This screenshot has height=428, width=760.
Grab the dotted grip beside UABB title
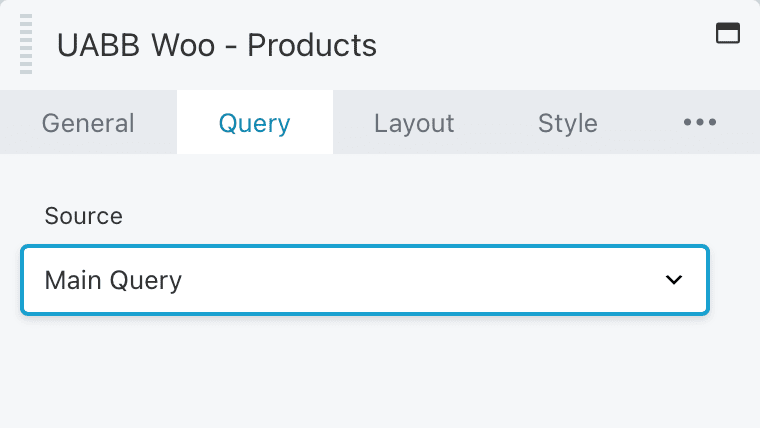26,44
